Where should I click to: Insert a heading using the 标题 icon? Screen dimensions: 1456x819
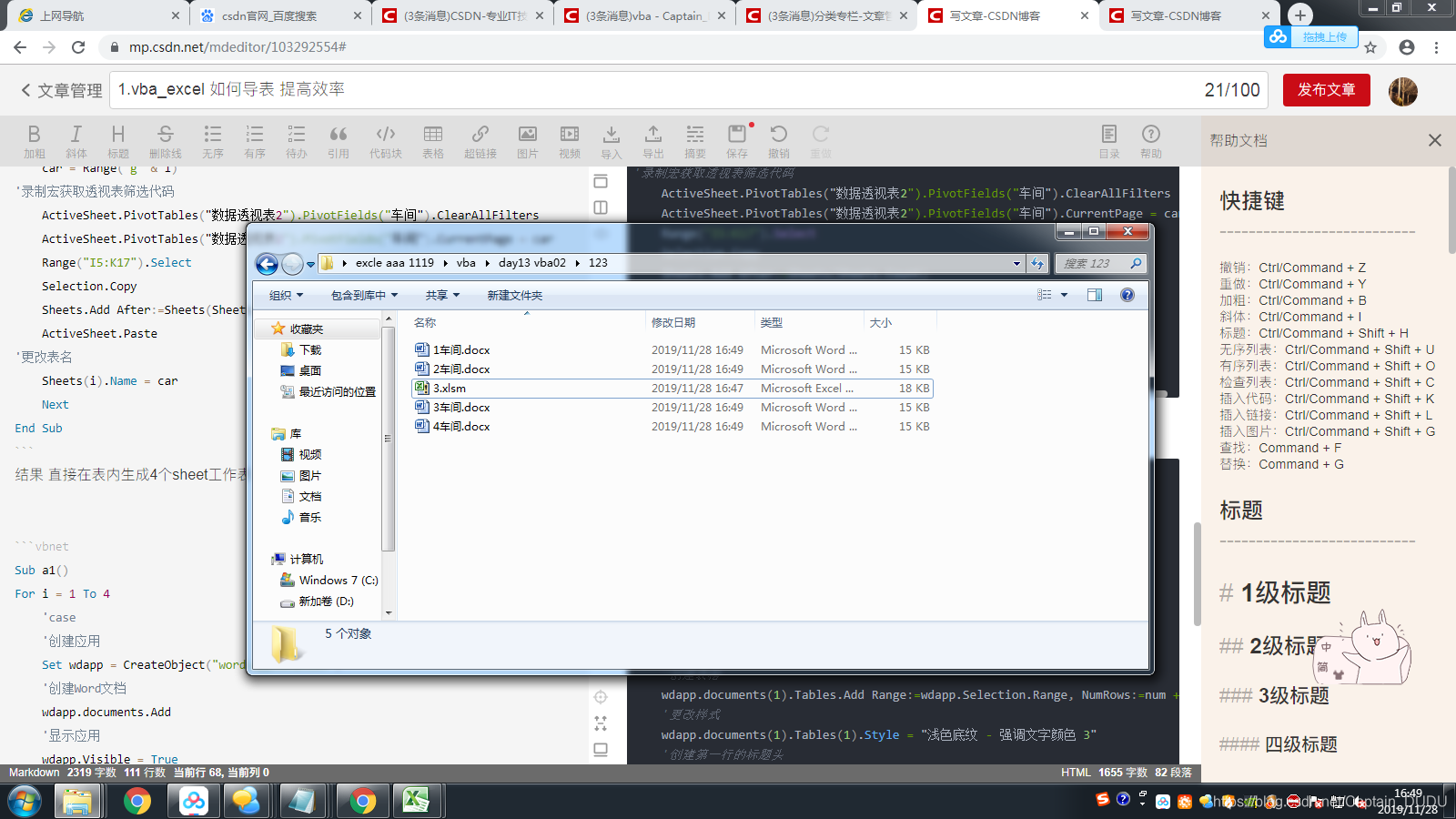point(118,141)
